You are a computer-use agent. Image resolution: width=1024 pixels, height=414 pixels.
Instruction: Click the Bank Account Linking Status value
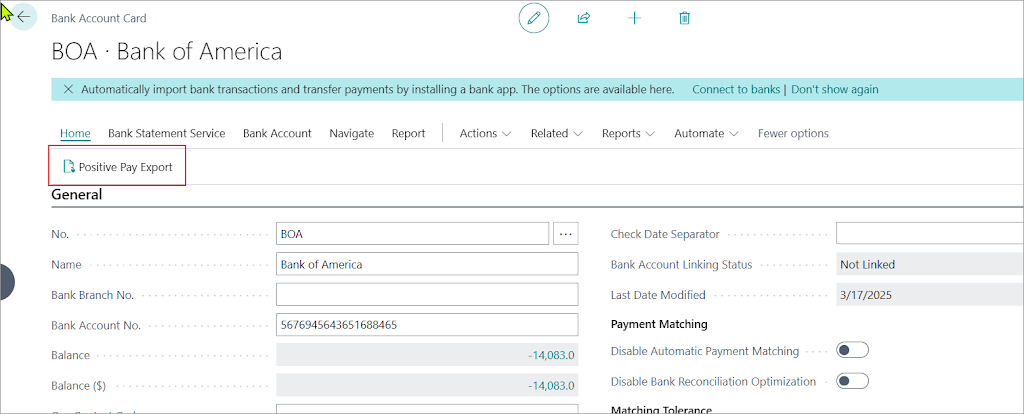pyautogui.click(x=929, y=264)
